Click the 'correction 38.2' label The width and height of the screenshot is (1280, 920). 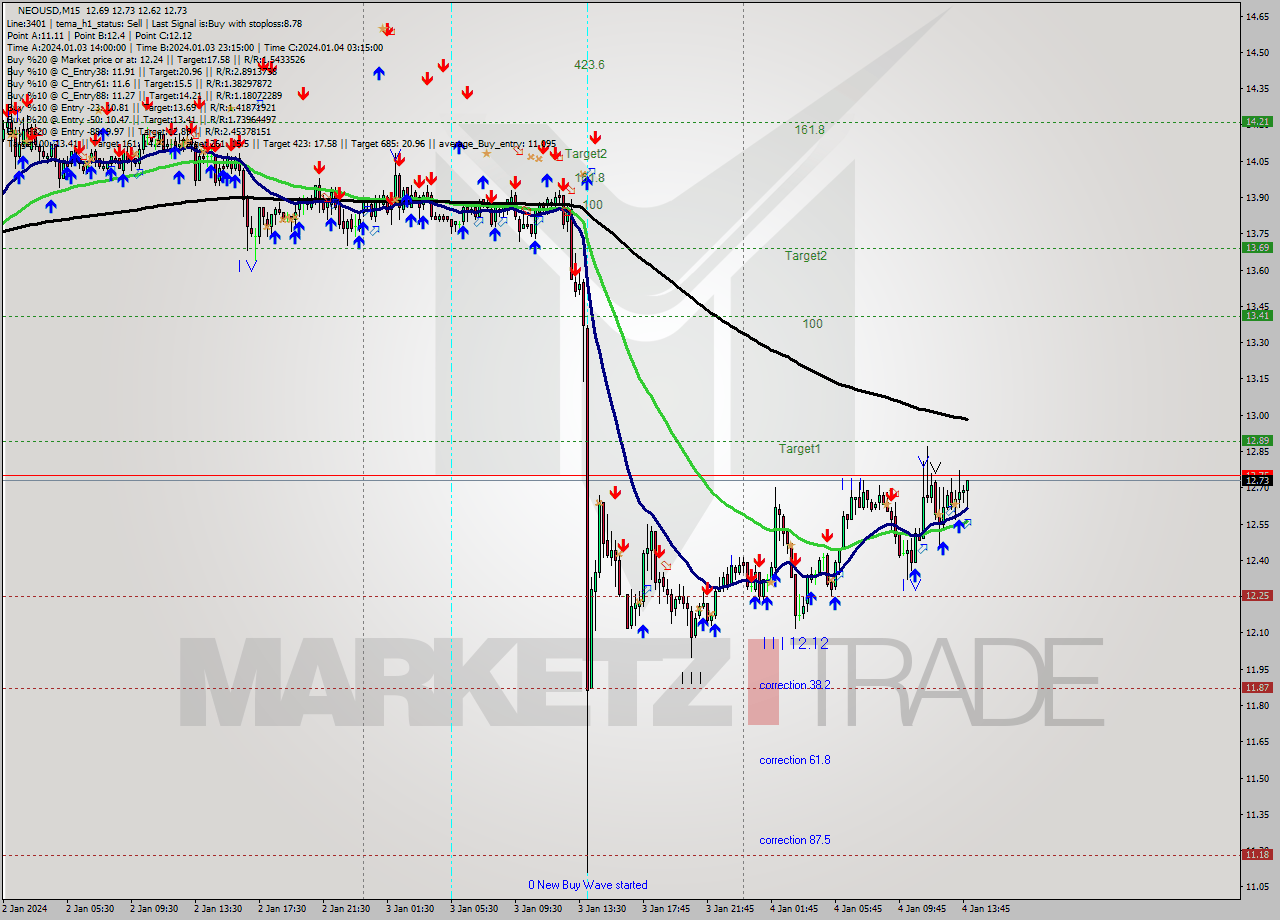pos(795,685)
